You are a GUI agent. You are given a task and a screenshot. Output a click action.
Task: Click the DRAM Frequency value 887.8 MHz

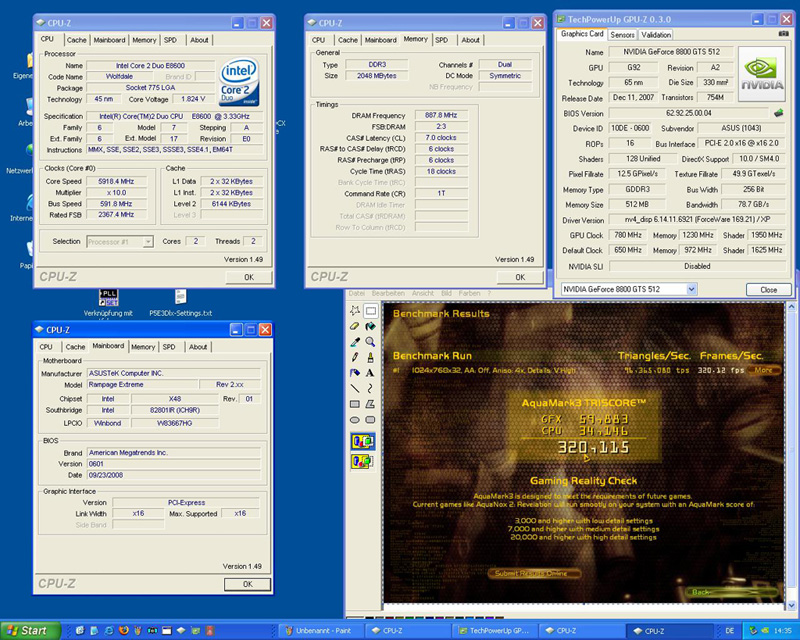441,115
